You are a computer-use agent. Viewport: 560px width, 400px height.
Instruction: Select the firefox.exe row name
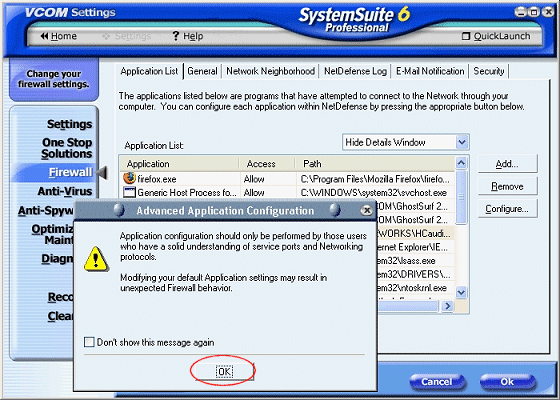coord(157,179)
